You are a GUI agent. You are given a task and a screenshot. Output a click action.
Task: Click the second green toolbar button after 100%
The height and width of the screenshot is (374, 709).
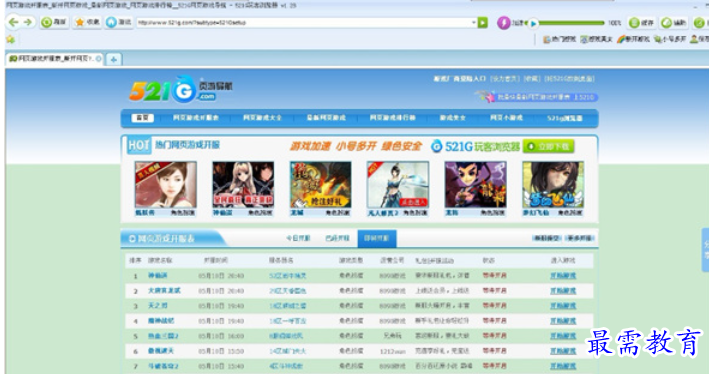tap(674, 22)
